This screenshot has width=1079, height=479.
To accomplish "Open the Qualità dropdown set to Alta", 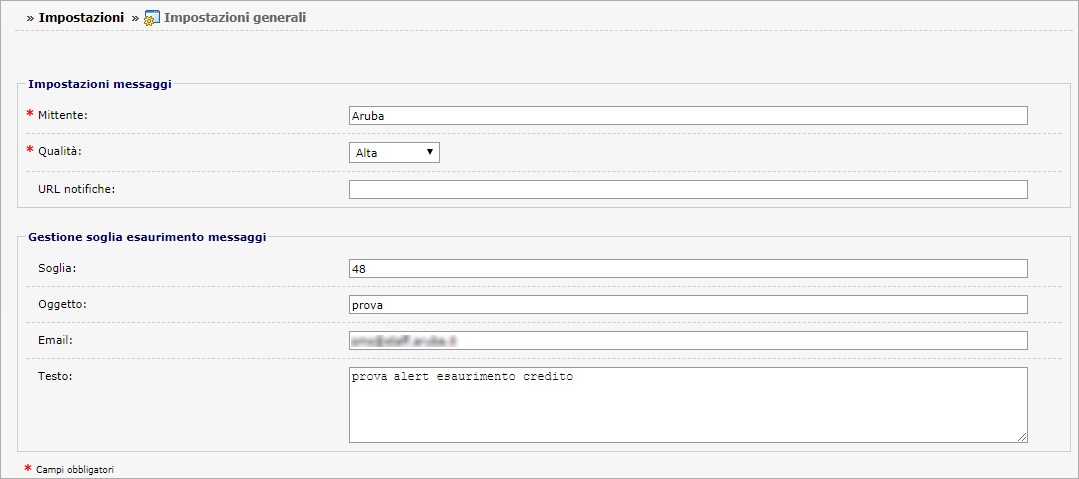I will coord(394,152).
